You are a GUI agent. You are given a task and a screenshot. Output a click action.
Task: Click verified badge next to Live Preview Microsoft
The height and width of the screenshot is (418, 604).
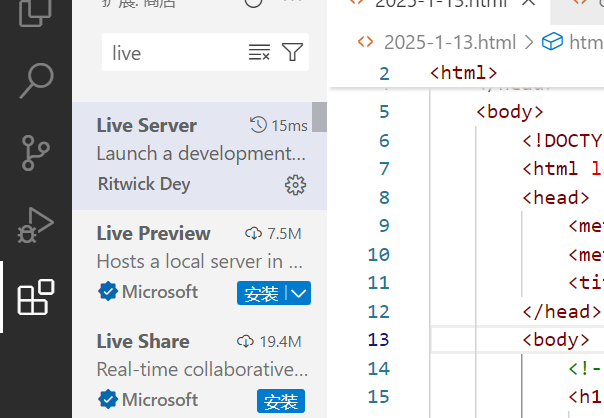tap(108, 291)
